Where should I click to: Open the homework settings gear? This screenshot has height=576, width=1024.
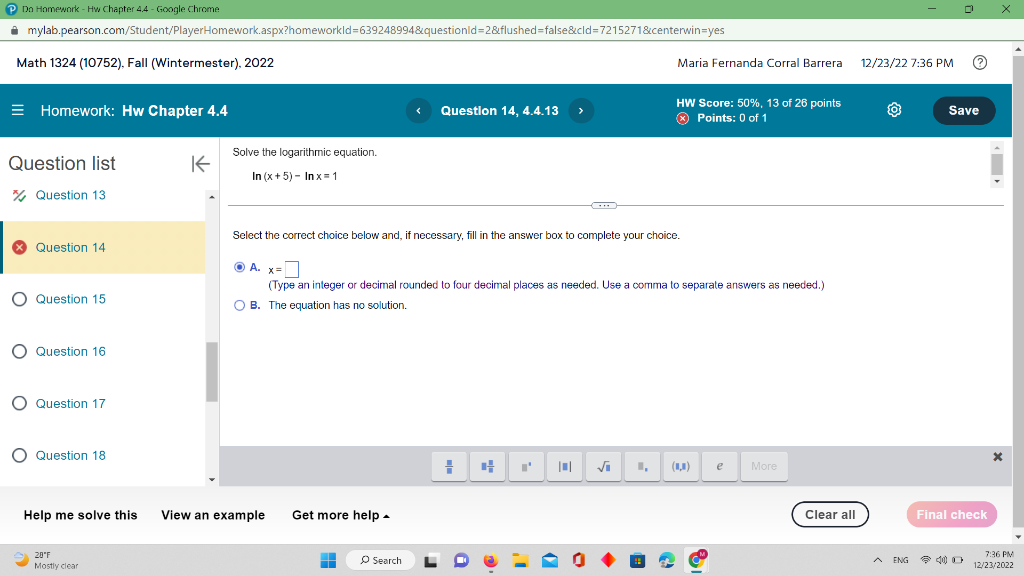click(x=894, y=111)
